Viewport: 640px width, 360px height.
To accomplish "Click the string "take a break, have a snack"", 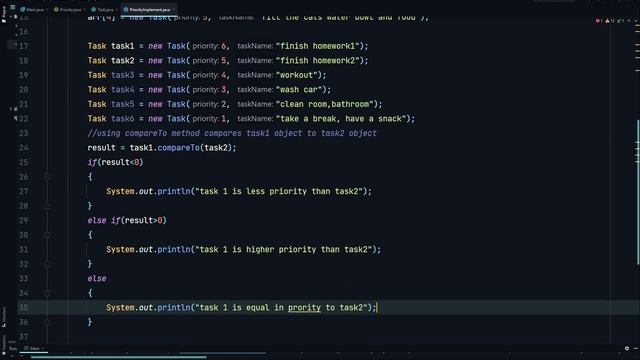I will [341, 119].
